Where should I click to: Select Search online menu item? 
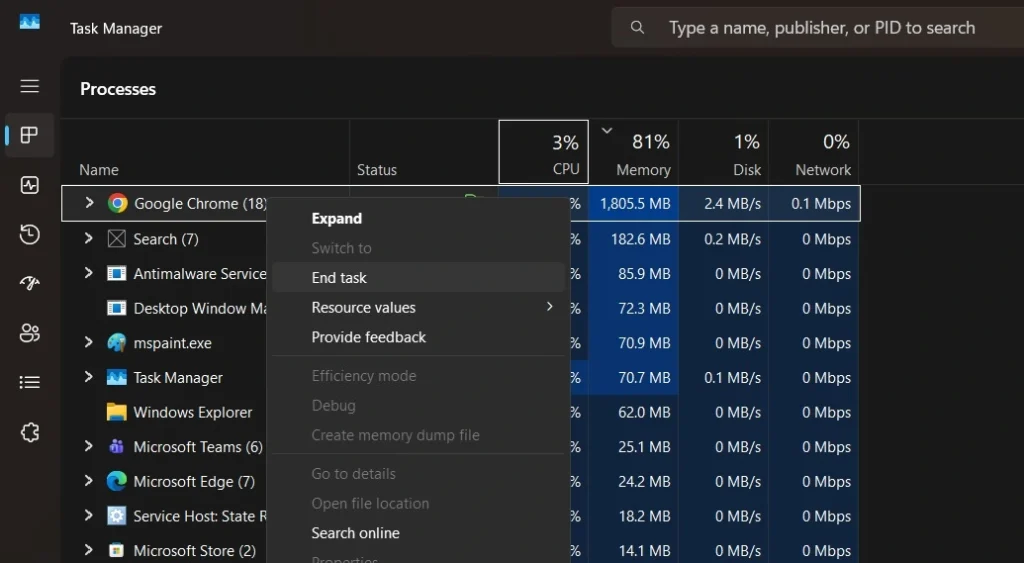pyautogui.click(x=418, y=533)
